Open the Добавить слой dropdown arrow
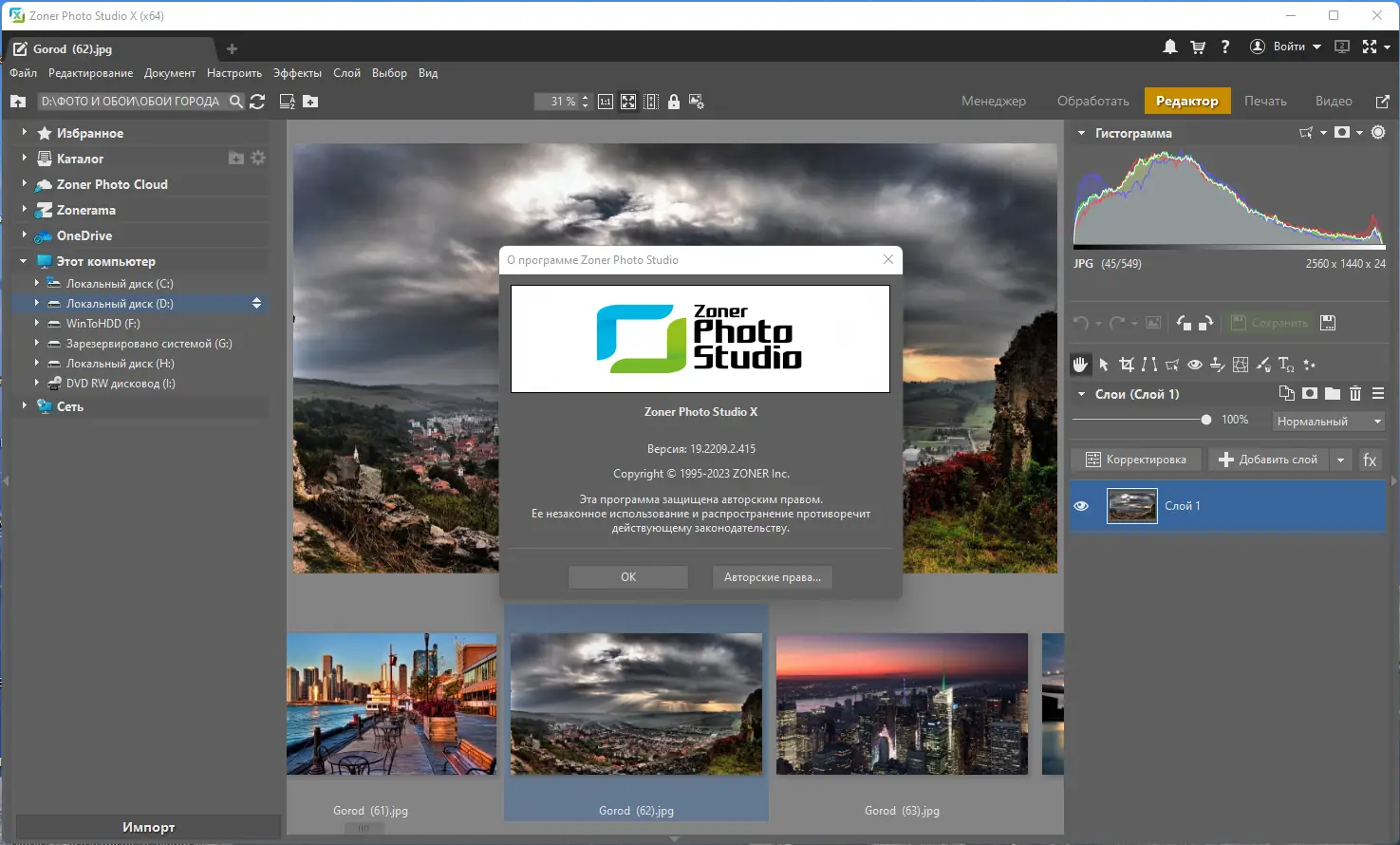Viewport: 1400px width, 845px height. [x=1340, y=460]
